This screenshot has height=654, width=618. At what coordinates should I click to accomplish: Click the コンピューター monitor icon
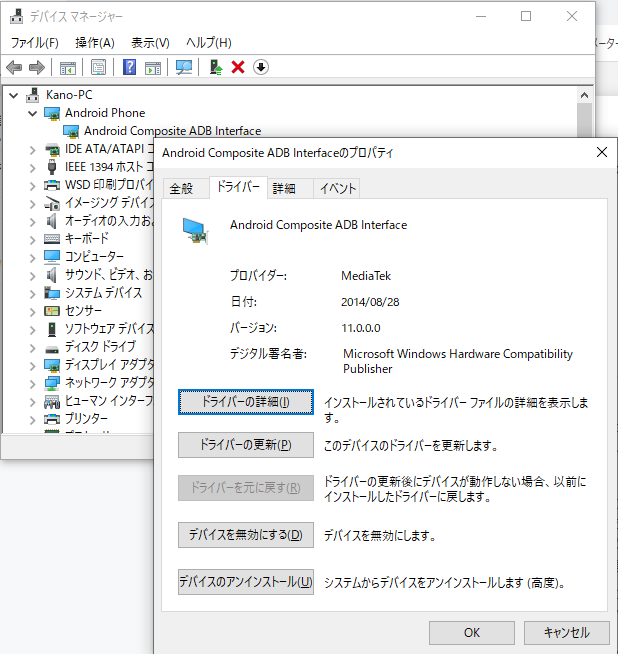click(x=52, y=257)
